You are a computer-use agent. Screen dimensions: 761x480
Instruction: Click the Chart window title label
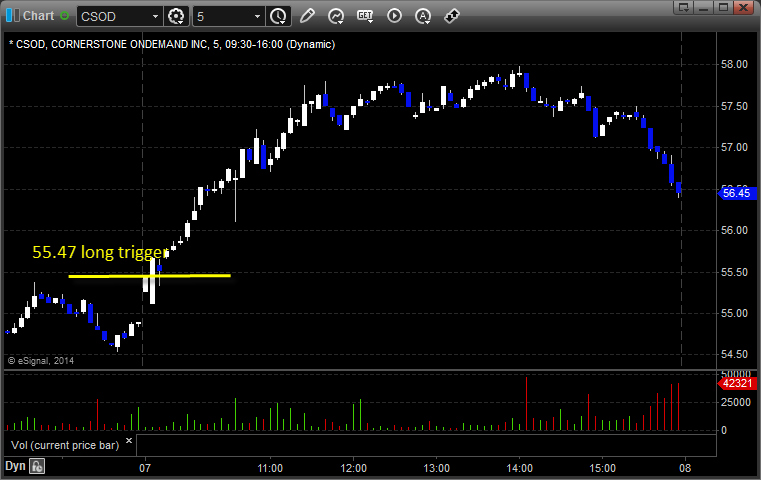coord(39,16)
